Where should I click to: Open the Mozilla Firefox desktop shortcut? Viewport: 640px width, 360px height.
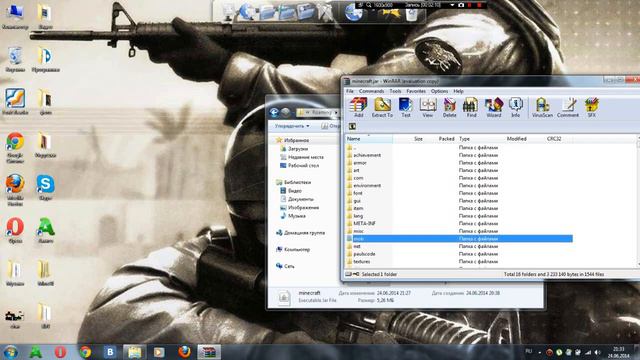[15, 190]
